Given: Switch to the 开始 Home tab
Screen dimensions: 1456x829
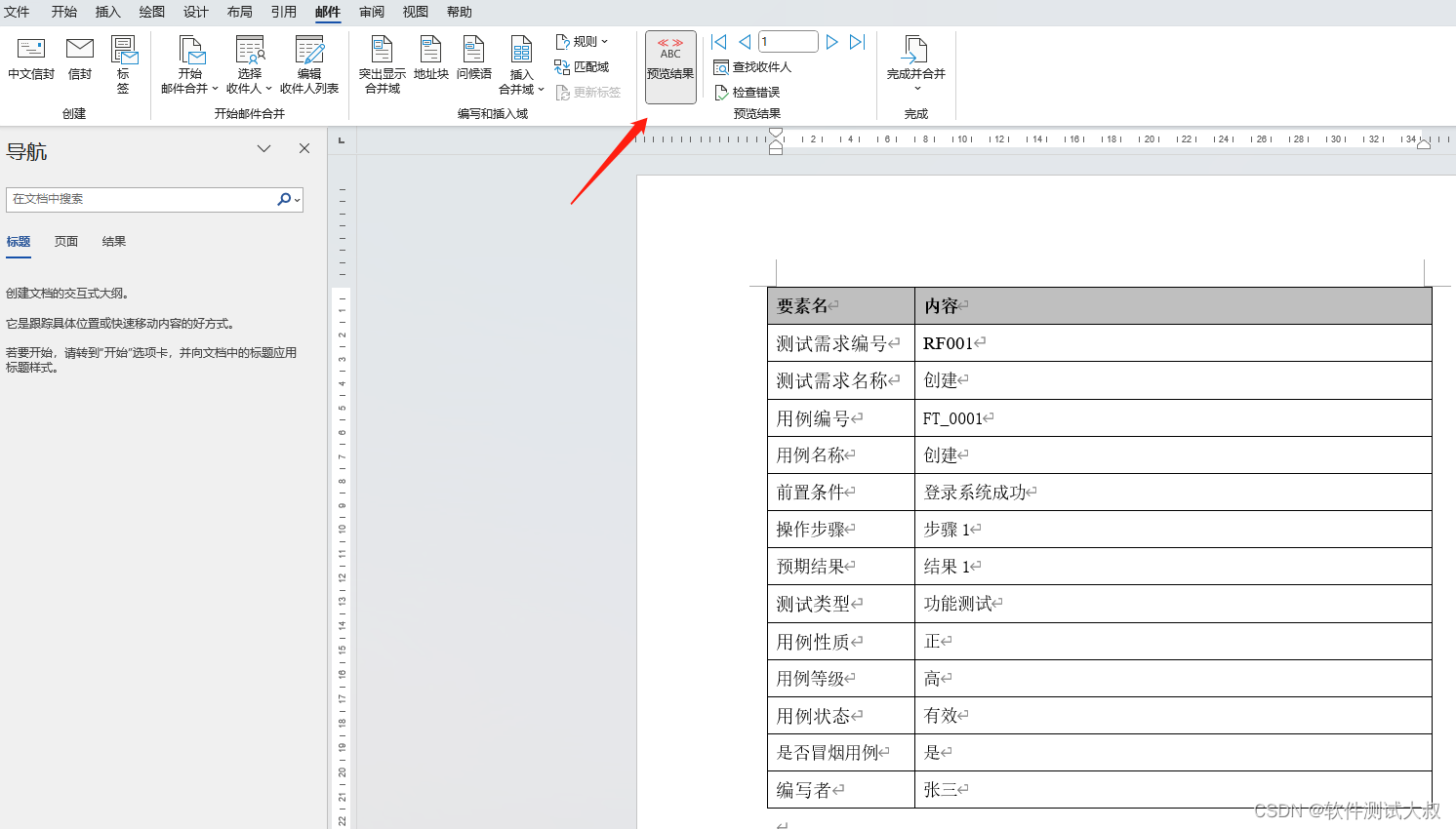Looking at the screenshot, I should click(64, 12).
